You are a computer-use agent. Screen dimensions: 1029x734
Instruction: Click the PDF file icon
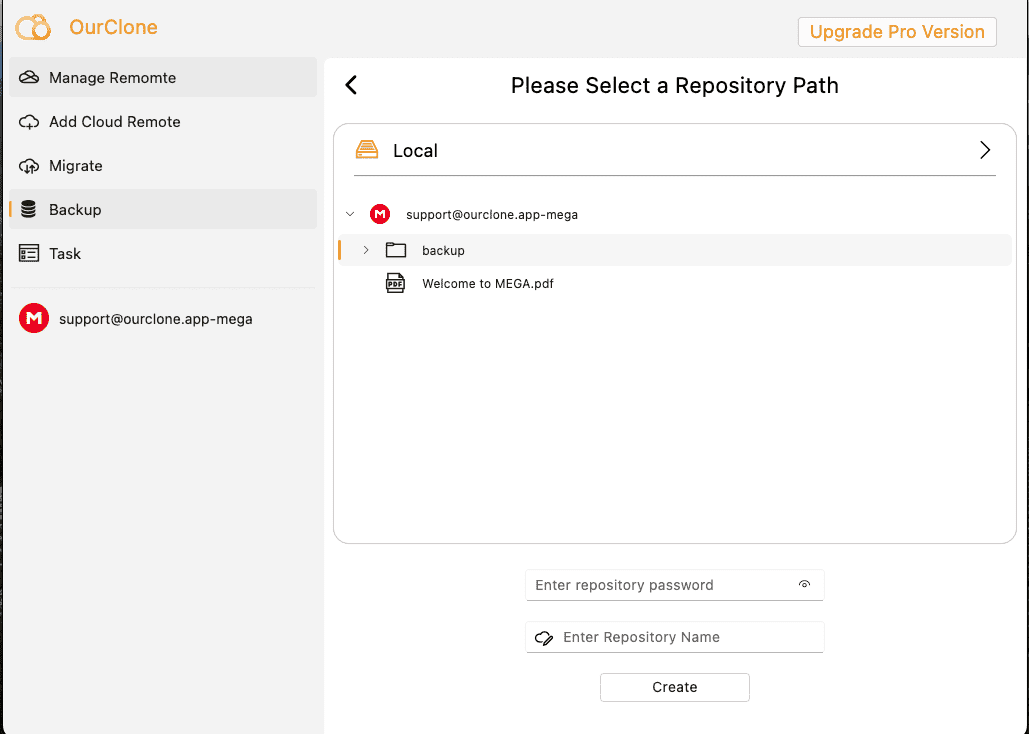click(x=395, y=283)
